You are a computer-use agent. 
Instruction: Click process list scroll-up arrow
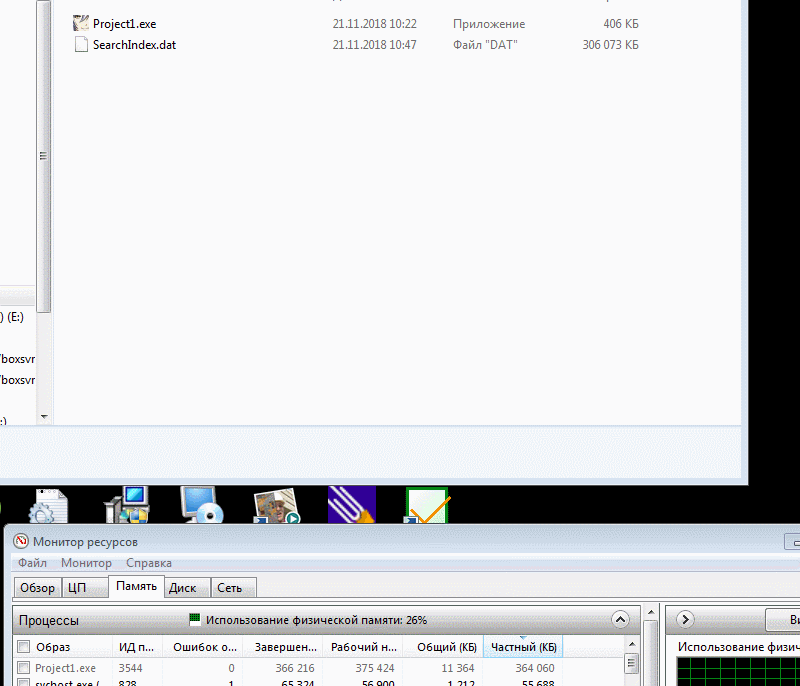click(x=632, y=644)
